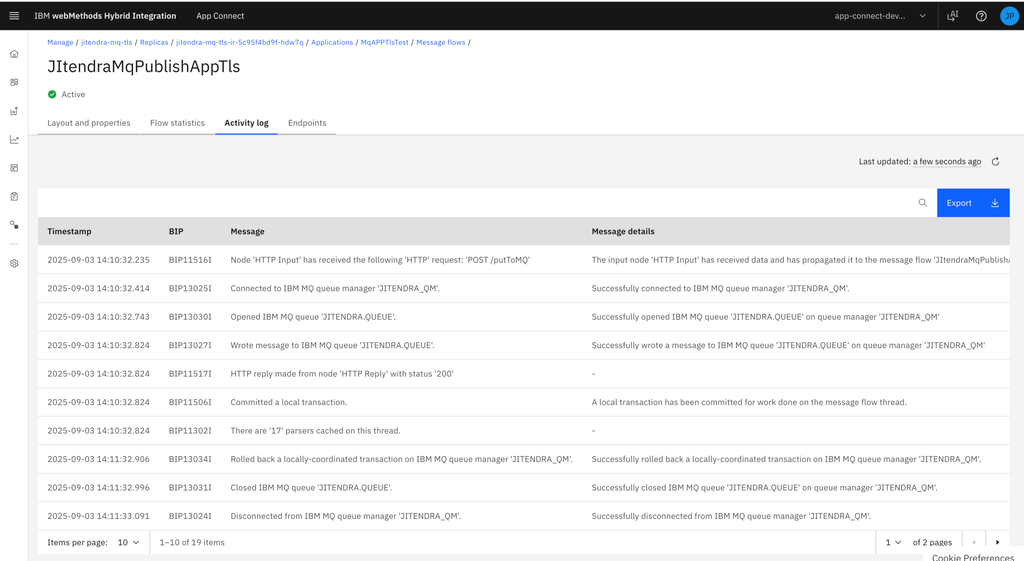Click the Export button

[972, 203]
